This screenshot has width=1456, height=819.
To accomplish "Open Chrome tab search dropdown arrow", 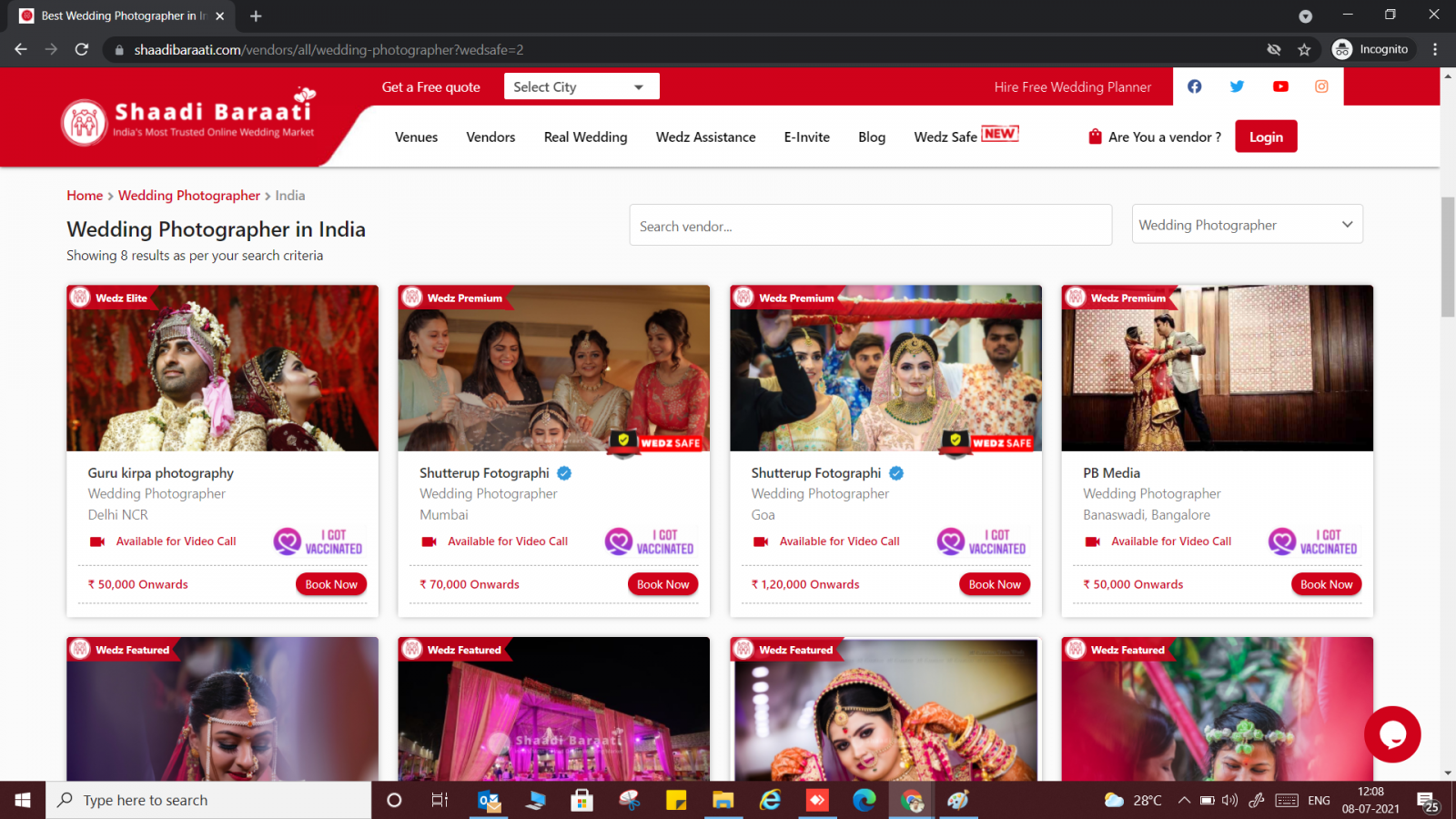I will (1305, 15).
